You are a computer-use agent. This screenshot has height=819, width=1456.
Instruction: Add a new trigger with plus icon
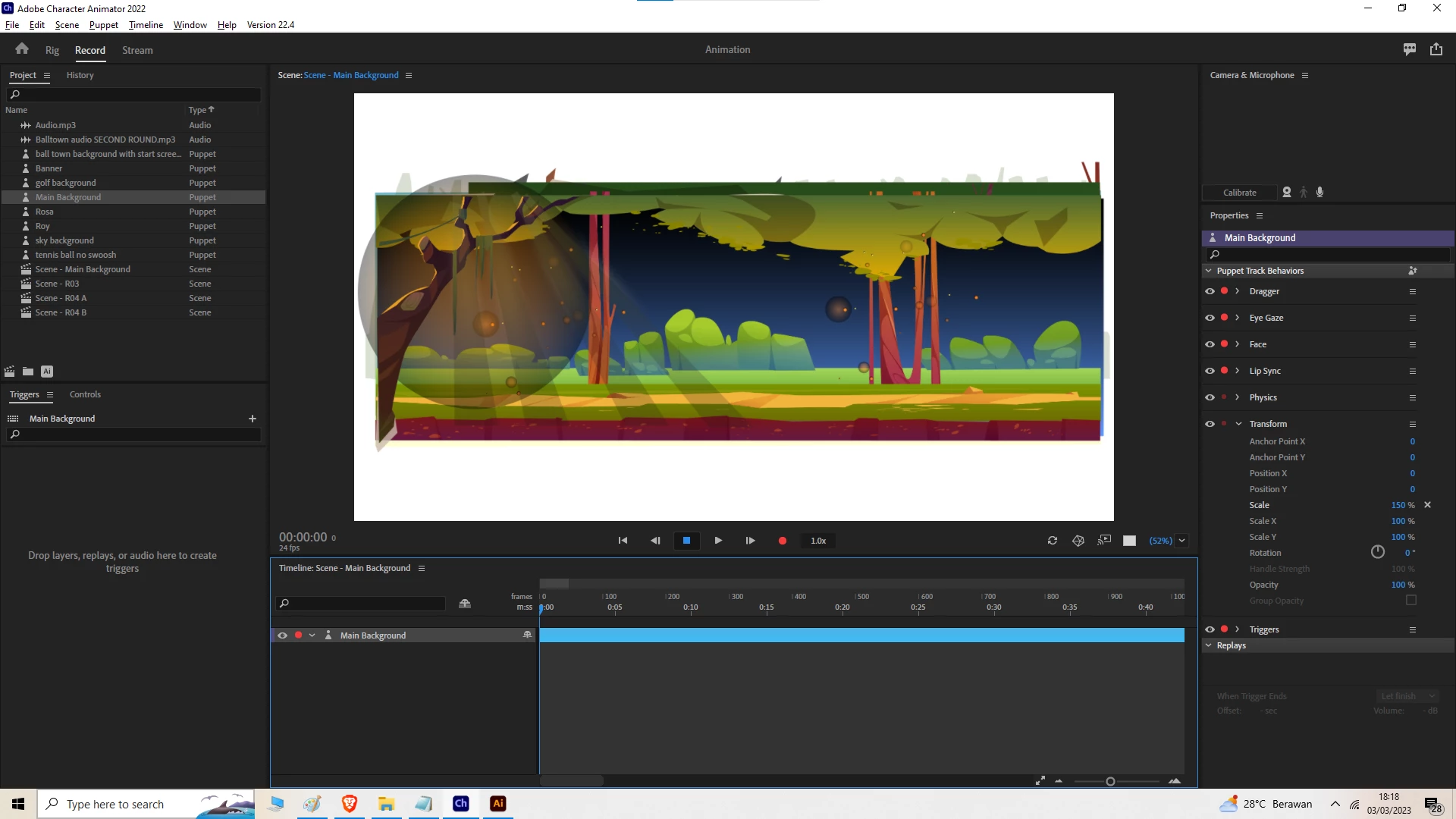tap(253, 419)
